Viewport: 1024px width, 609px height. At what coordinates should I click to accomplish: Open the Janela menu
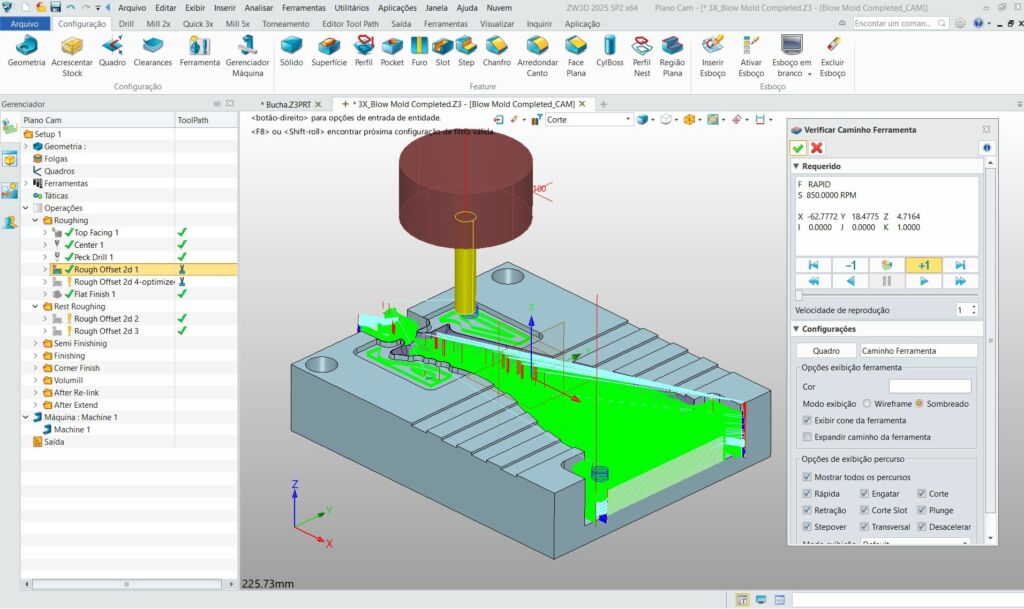click(436, 8)
